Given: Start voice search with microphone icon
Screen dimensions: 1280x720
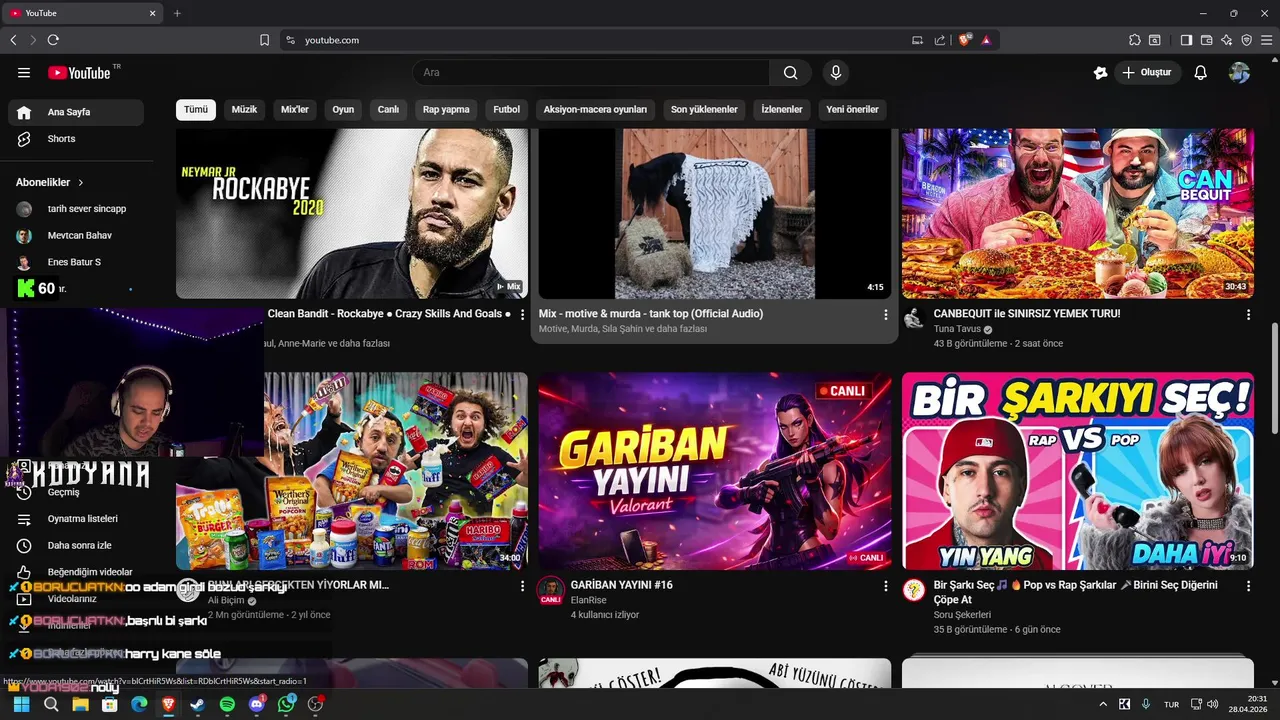Looking at the screenshot, I should pyautogui.click(x=836, y=72).
